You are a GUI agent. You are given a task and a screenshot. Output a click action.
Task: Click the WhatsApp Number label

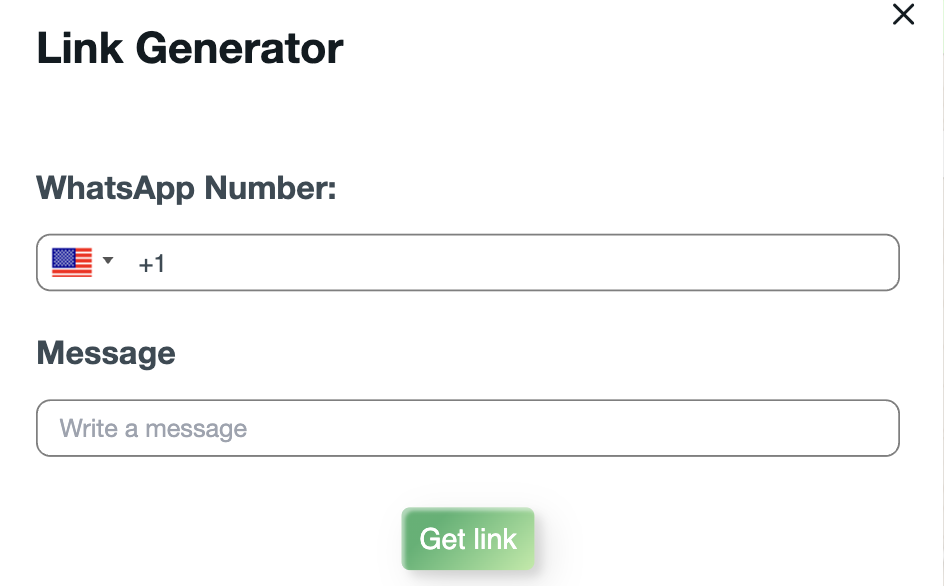(x=185, y=188)
